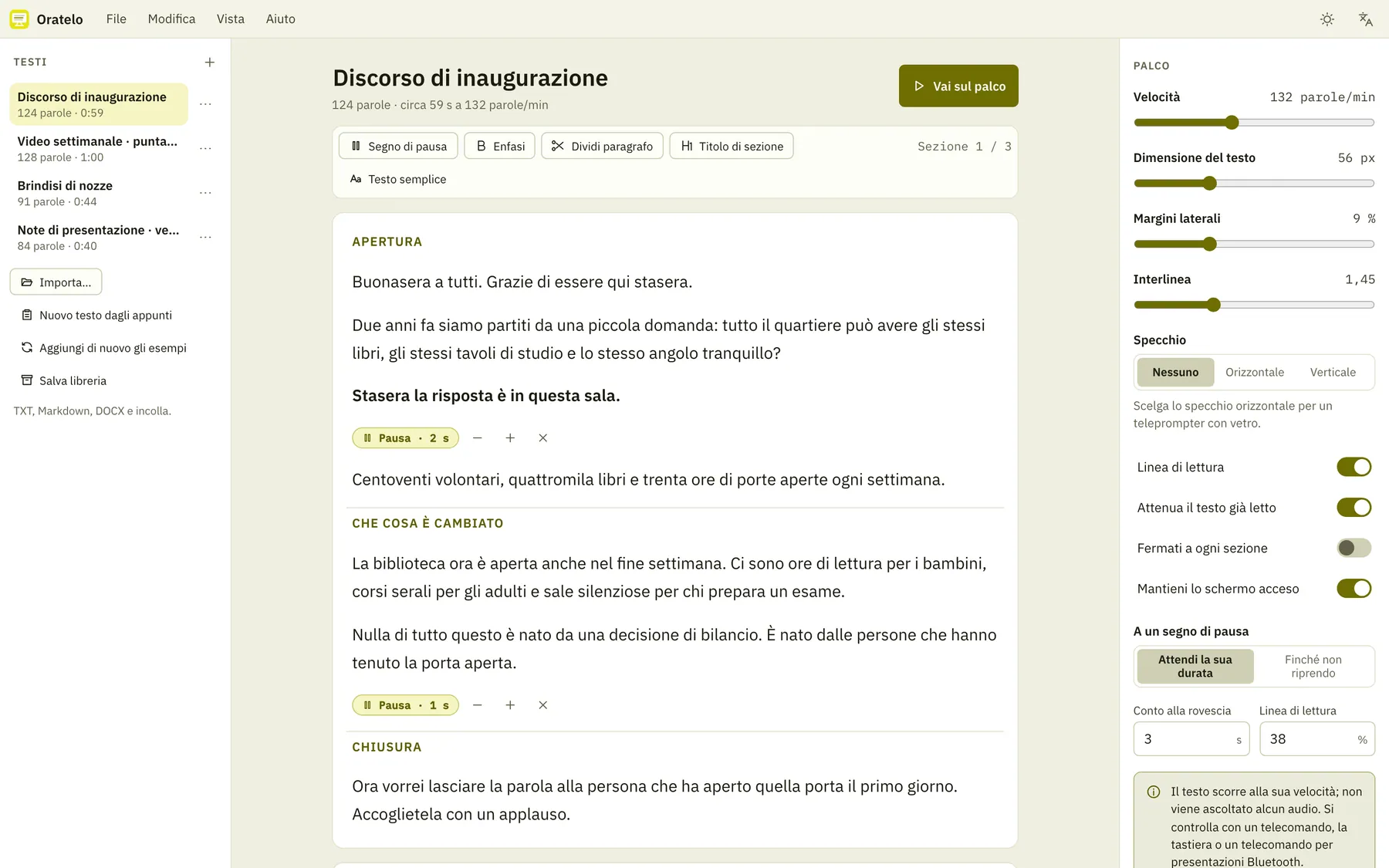Click Aggiungi di nuovo gli esempi
The image size is (1389, 868).
pyautogui.click(x=104, y=348)
